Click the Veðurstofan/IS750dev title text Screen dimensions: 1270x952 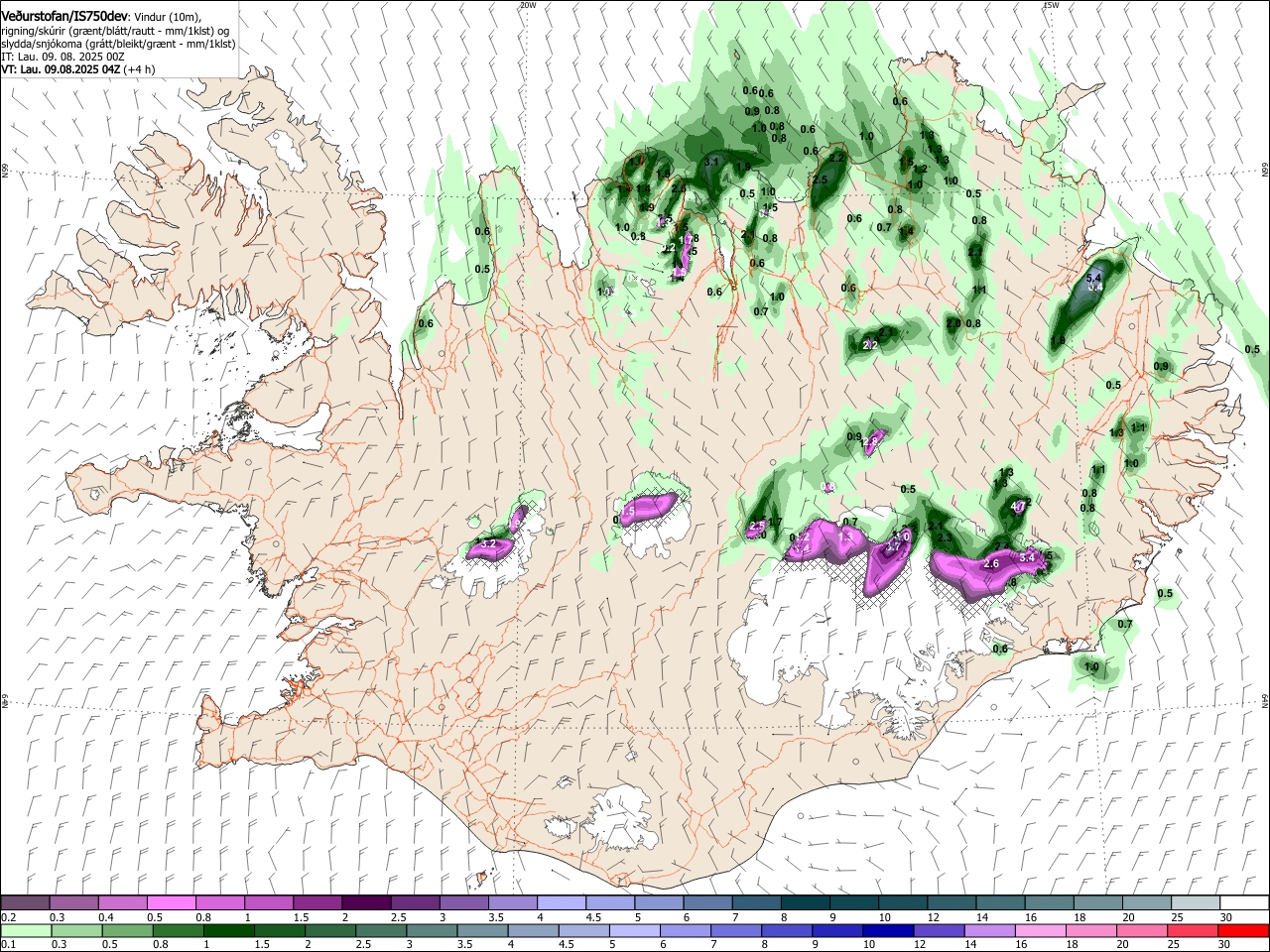coord(64,16)
